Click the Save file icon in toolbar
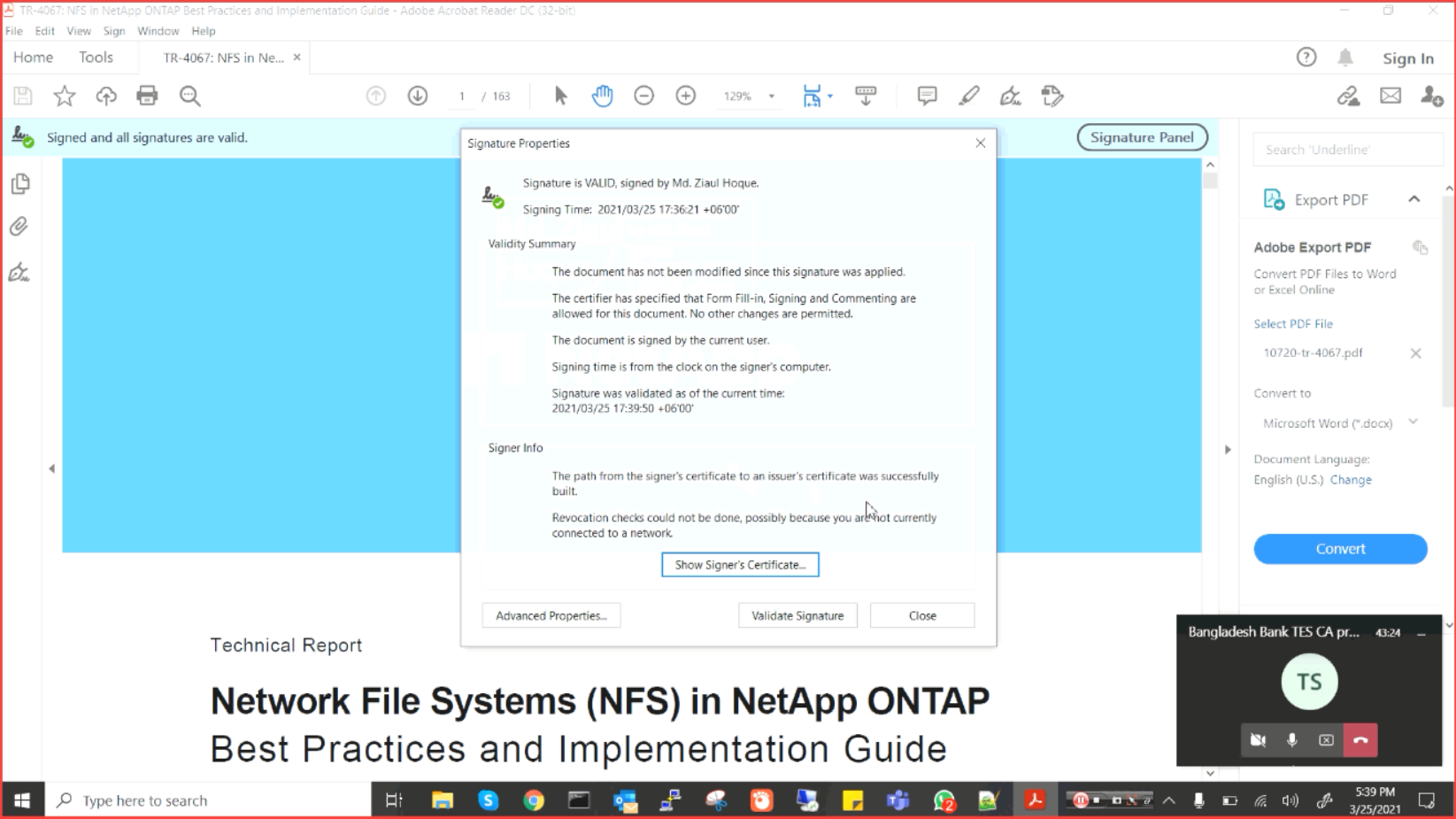The image size is (1456, 819). coord(23,96)
